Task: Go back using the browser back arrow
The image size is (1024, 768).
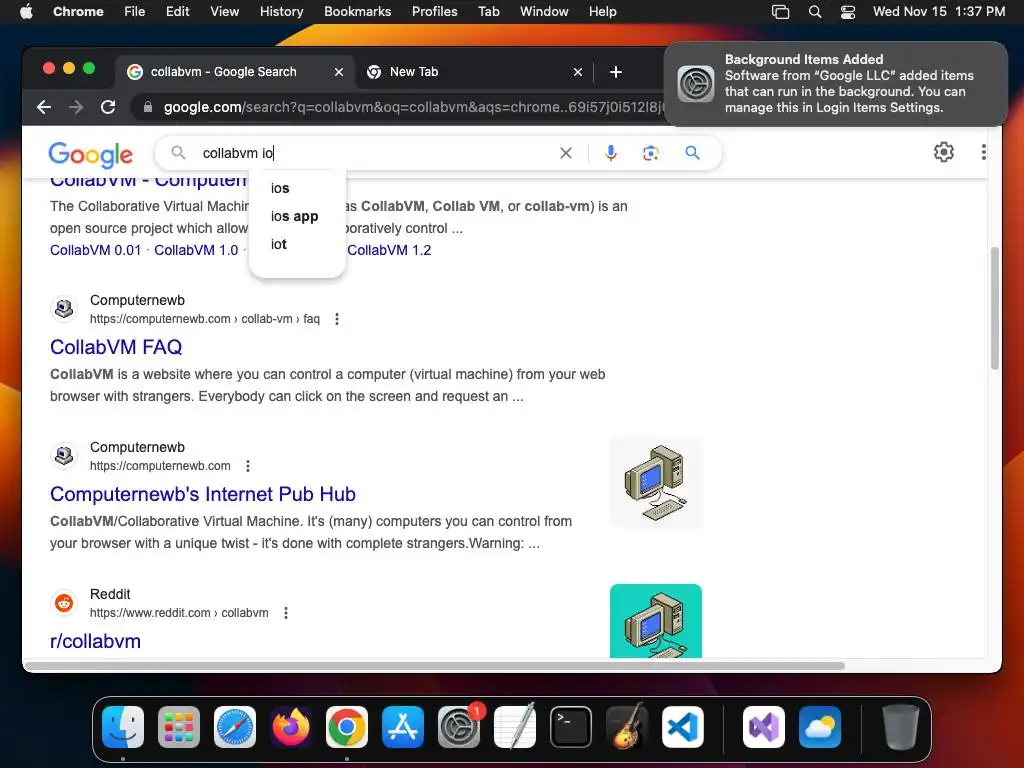Action: tap(44, 107)
